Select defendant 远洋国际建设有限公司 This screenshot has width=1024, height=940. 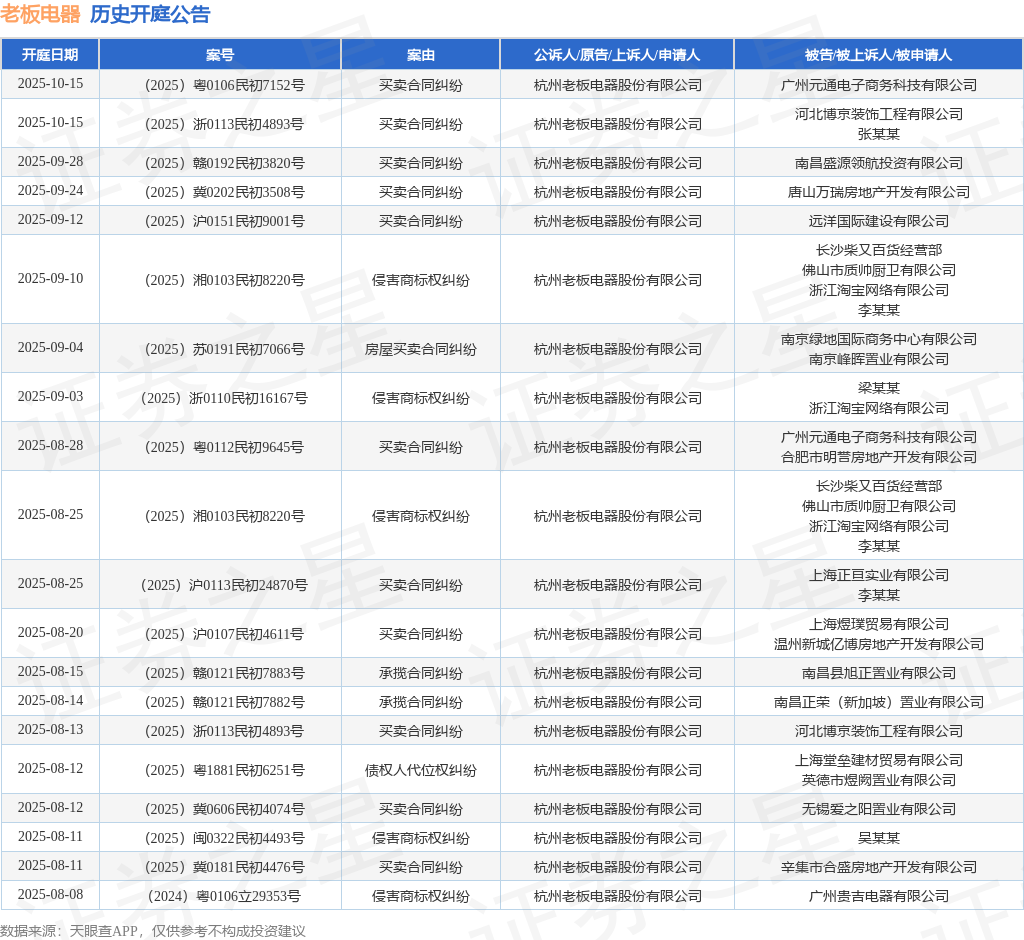(878, 221)
